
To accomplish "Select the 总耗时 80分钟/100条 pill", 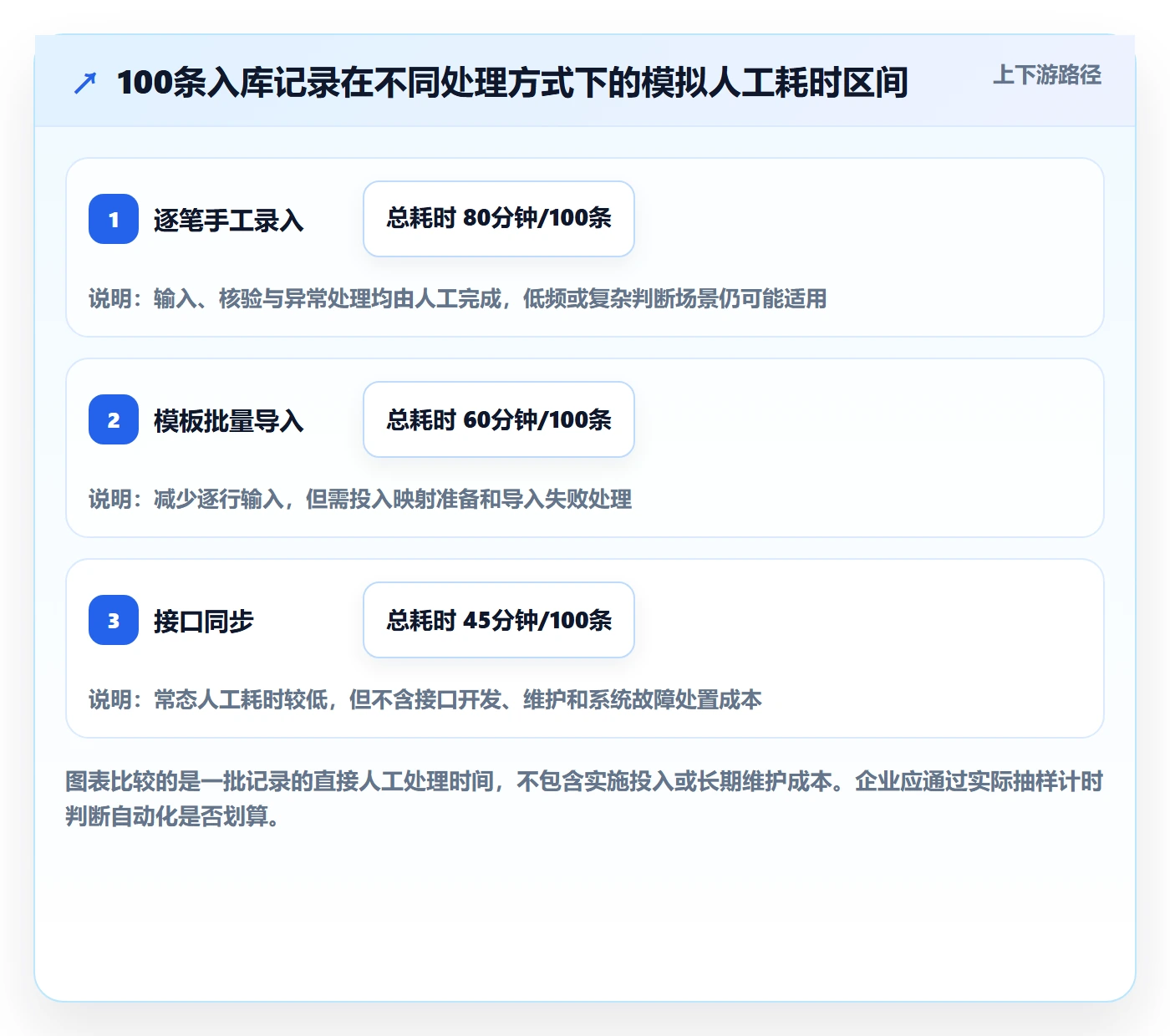I will pos(499,219).
